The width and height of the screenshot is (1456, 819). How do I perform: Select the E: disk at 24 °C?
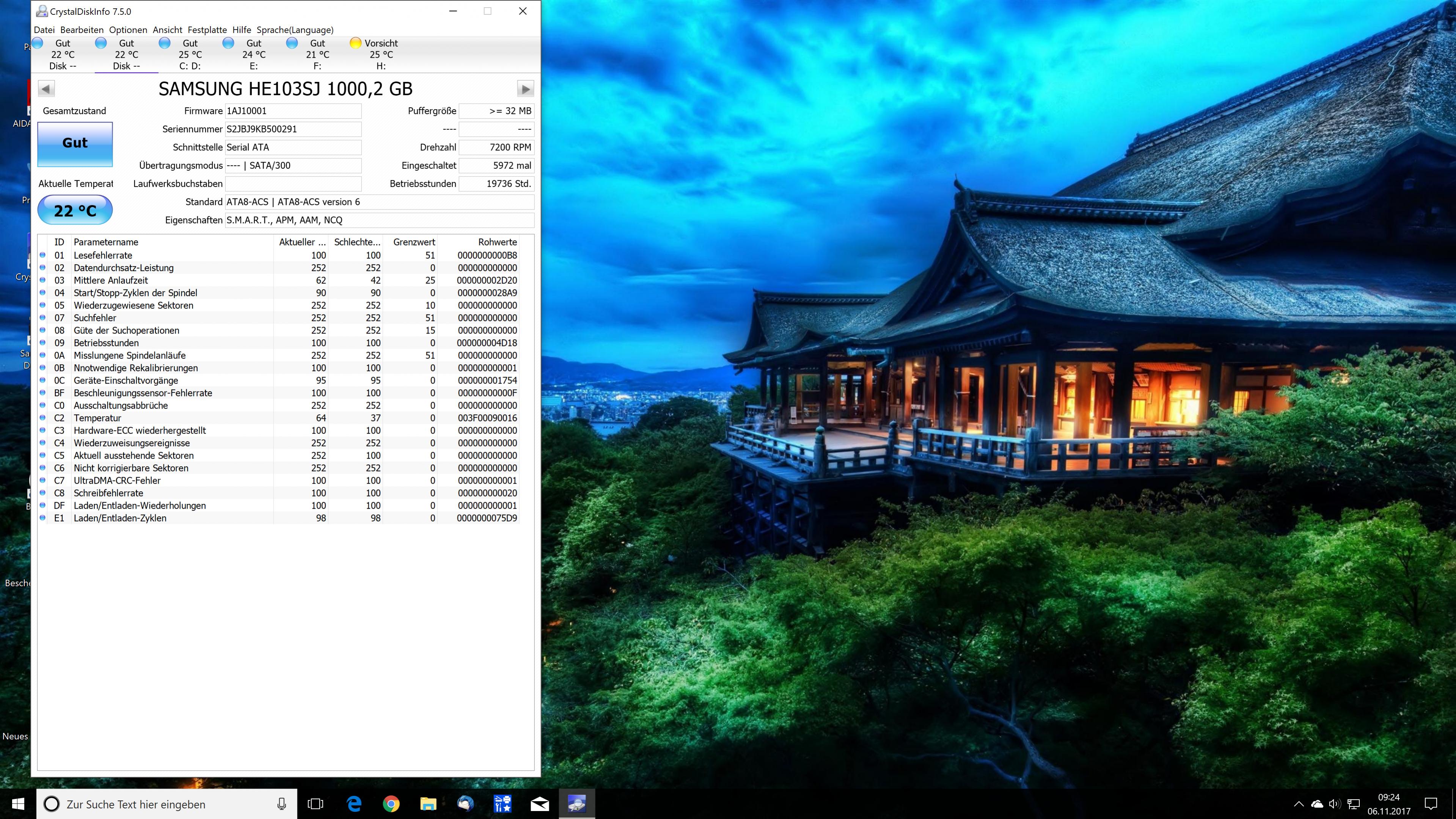tap(247, 54)
